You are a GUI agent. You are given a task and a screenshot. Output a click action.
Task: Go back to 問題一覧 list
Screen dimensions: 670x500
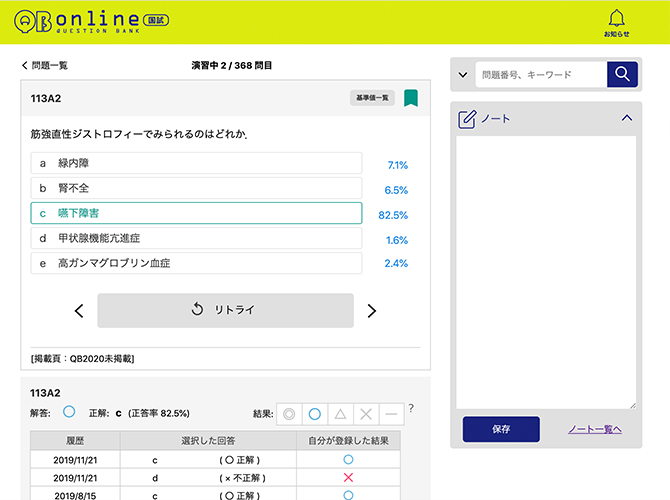45,65
